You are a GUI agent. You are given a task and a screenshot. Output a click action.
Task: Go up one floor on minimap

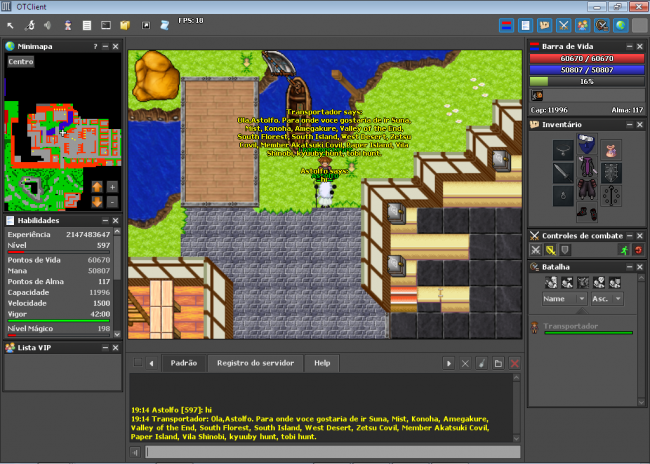click(97, 187)
